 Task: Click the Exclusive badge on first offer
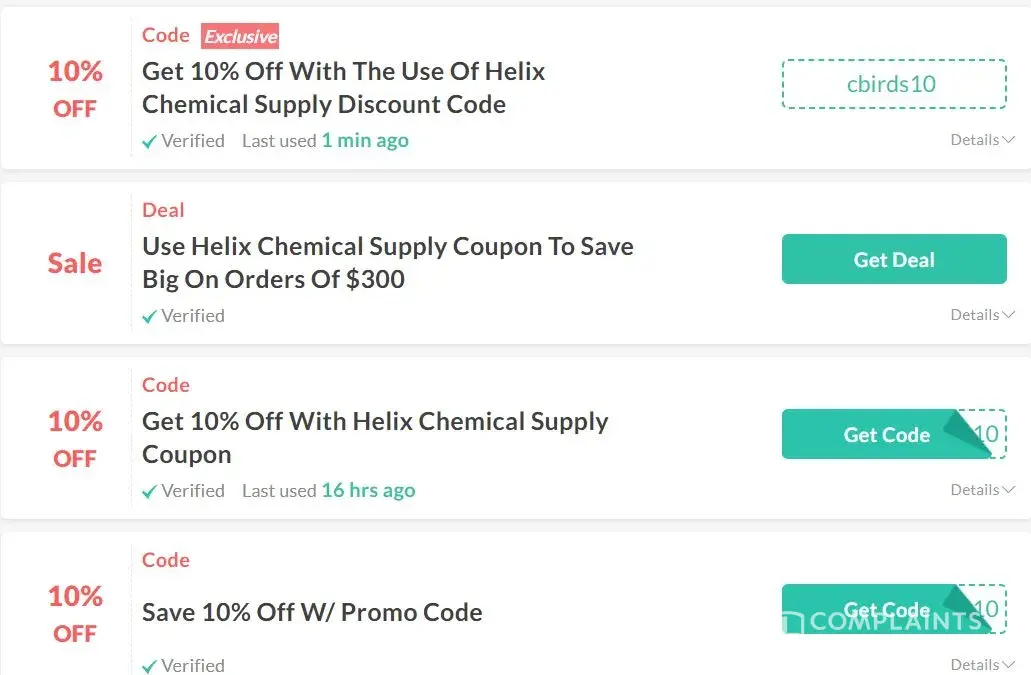point(240,37)
